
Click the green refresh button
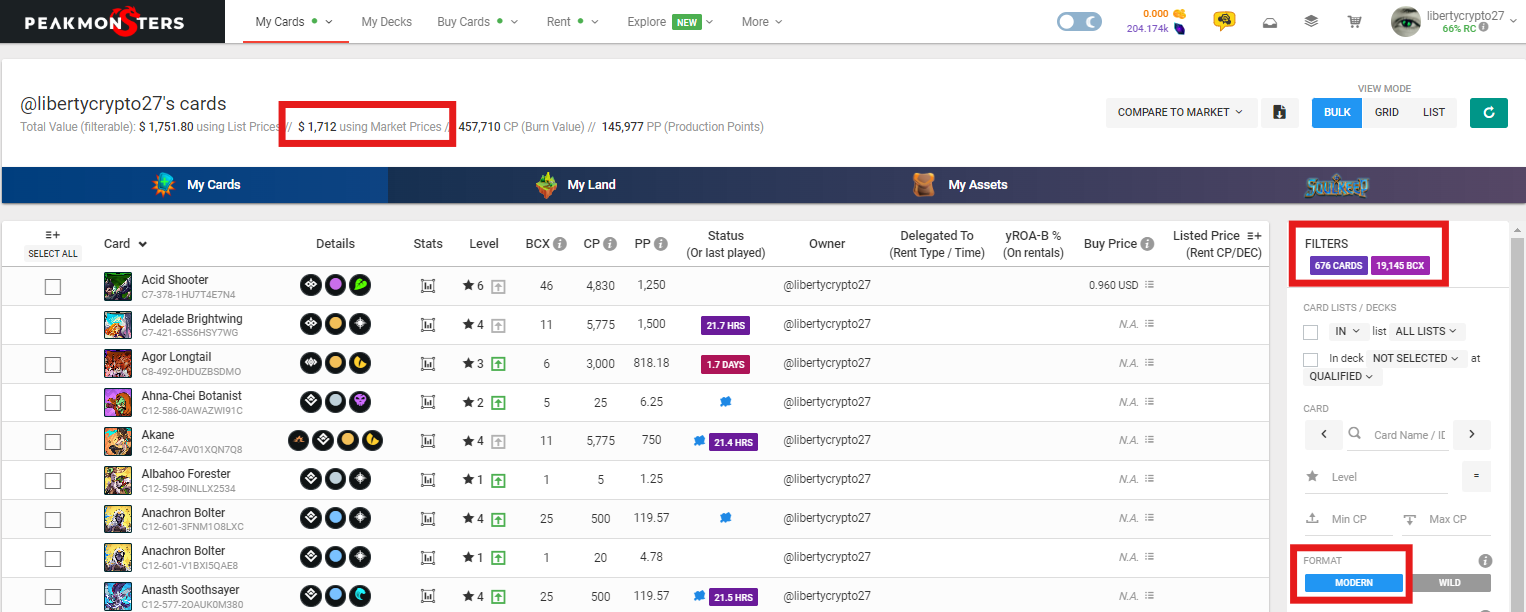pos(1489,112)
